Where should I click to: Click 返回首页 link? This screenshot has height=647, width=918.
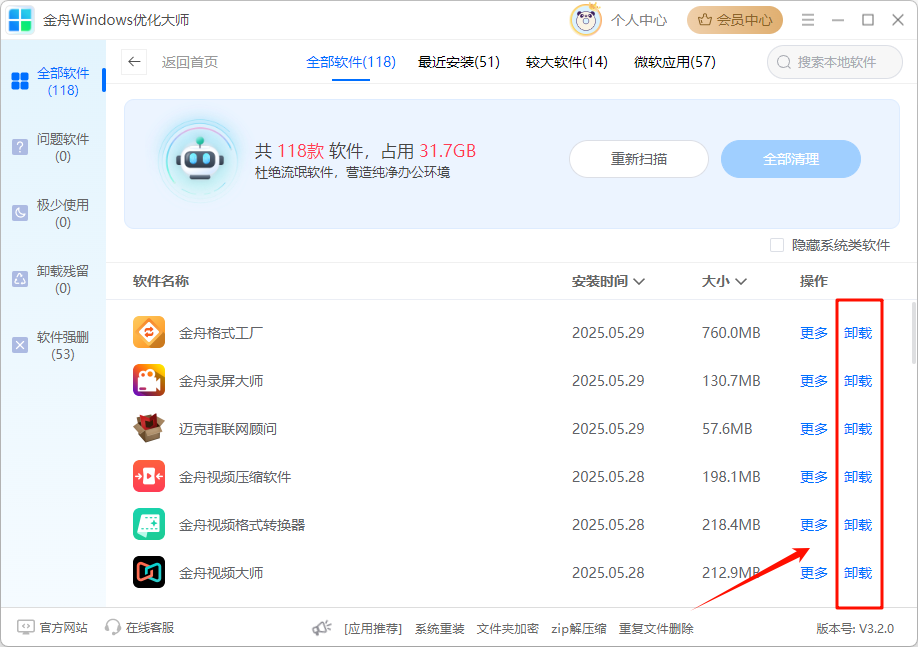[x=190, y=62]
